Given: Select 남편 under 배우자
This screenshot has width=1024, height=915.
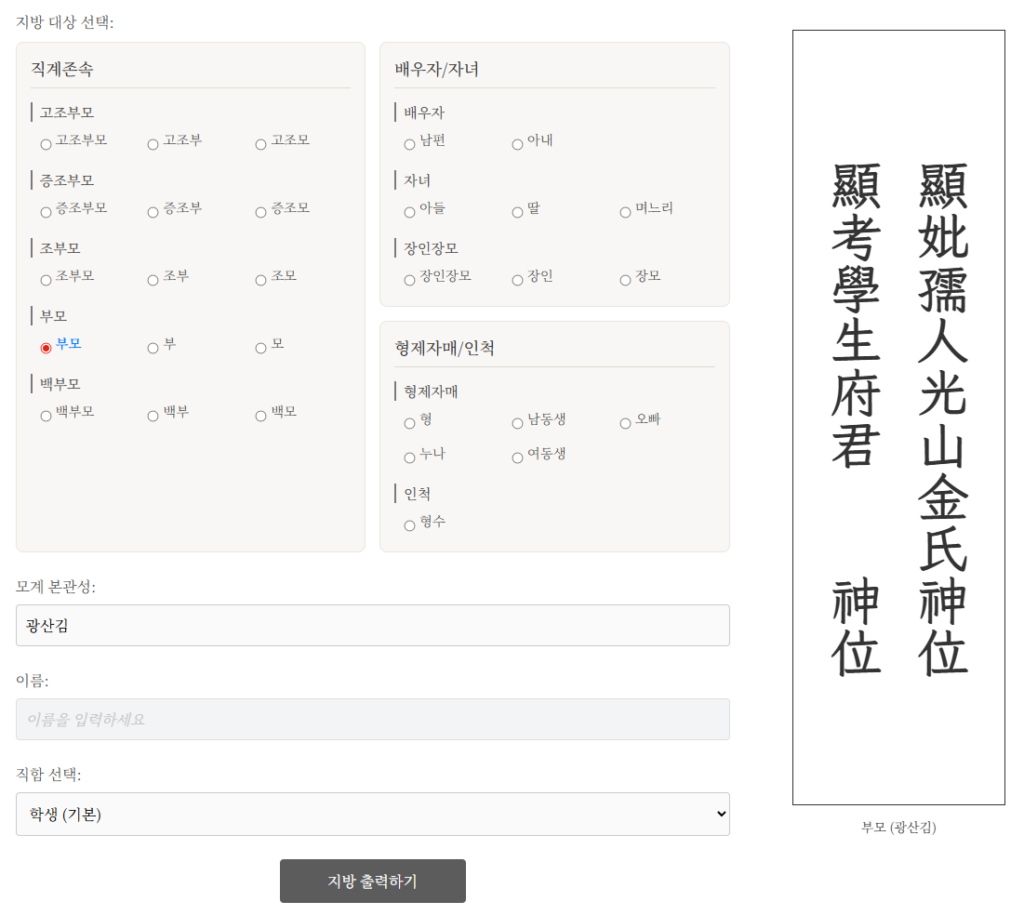Looking at the screenshot, I should click(x=410, y=144).
